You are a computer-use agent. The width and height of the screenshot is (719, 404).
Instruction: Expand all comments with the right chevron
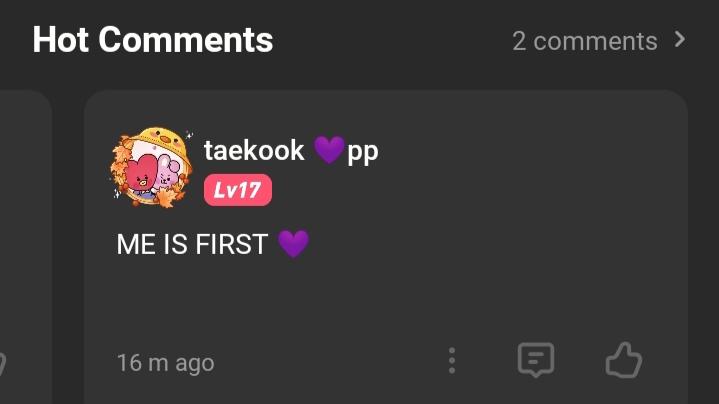[680, 40]
